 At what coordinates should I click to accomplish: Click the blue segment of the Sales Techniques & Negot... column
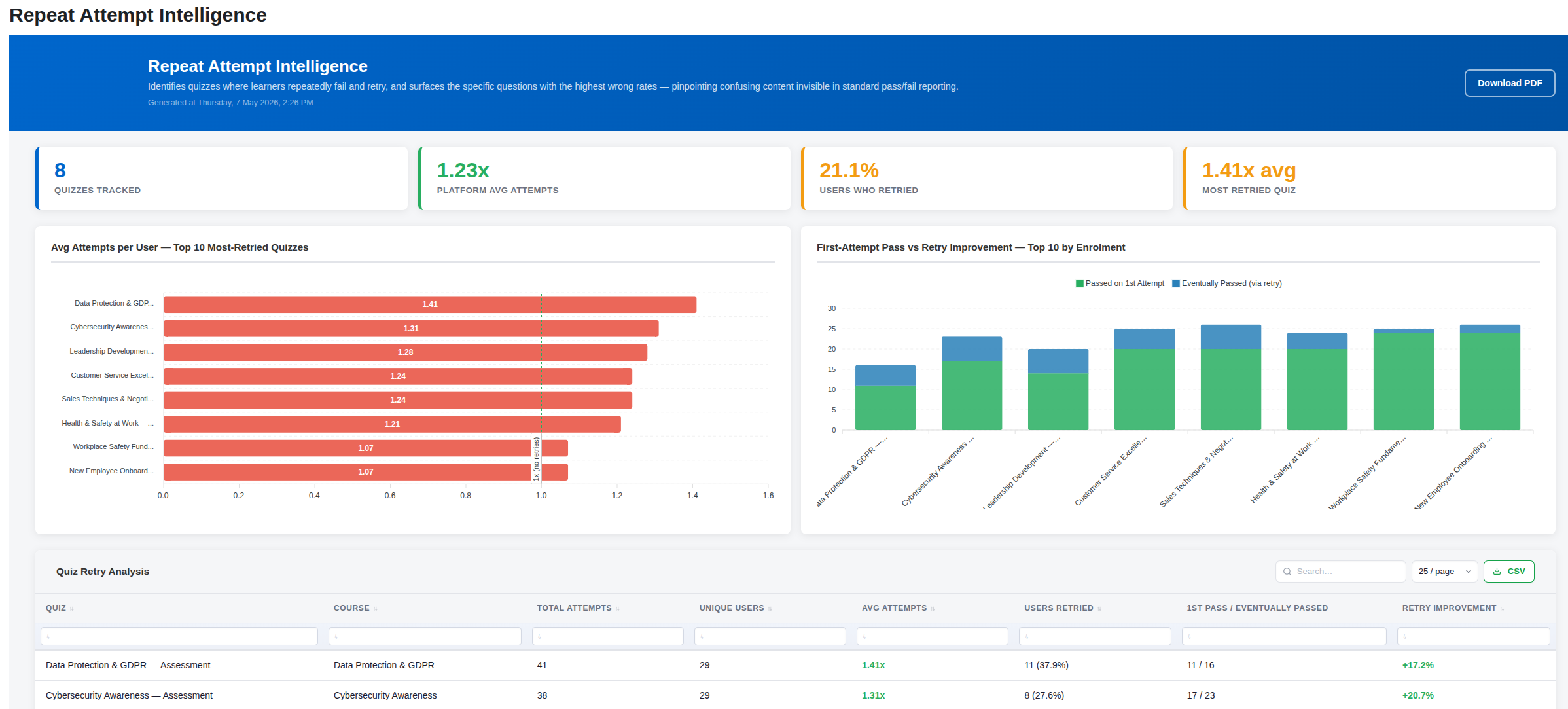pyautogui.click(x=1230, y=336)
